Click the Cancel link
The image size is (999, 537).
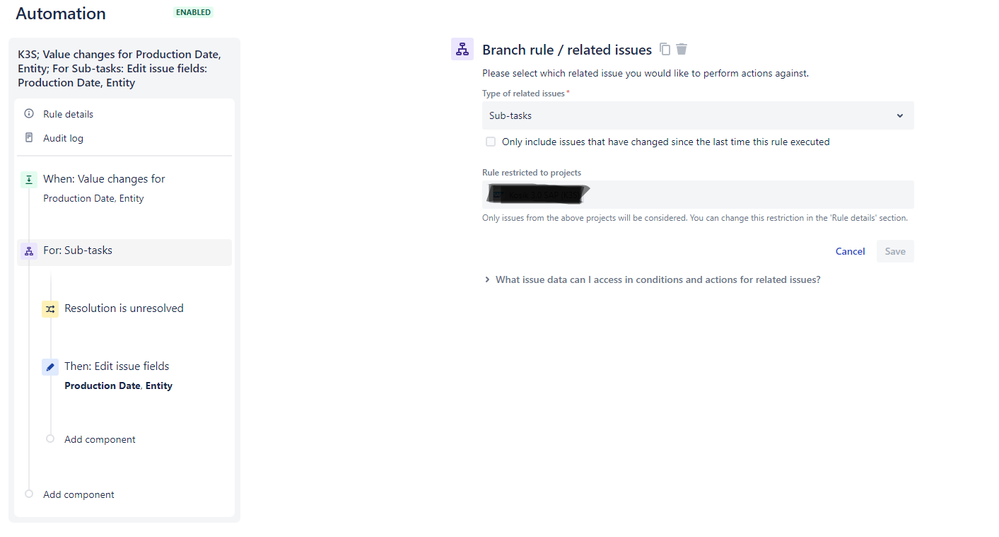coord(850,251)
